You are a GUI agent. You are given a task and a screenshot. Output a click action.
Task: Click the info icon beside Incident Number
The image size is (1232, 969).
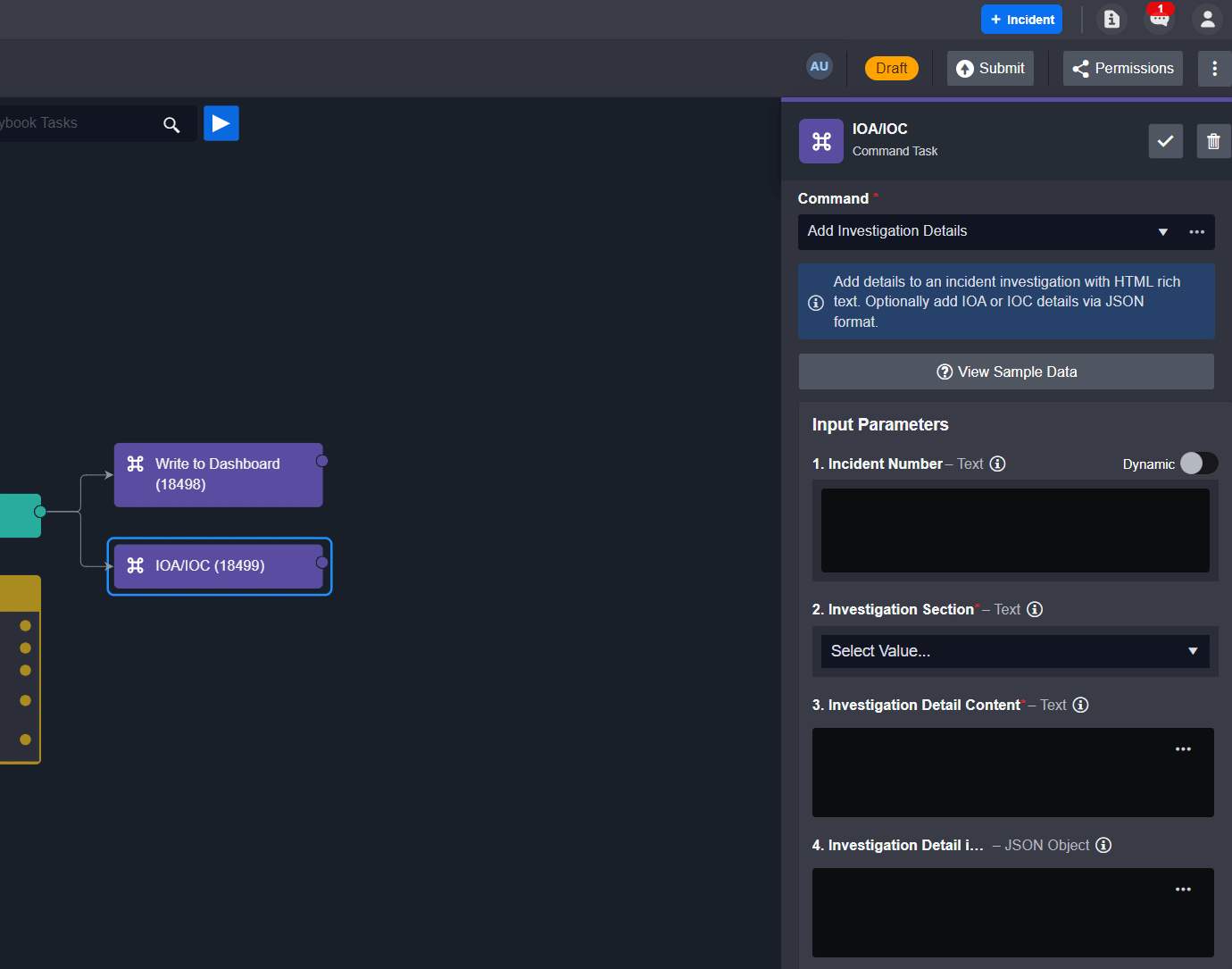click(x=997, y=464)
